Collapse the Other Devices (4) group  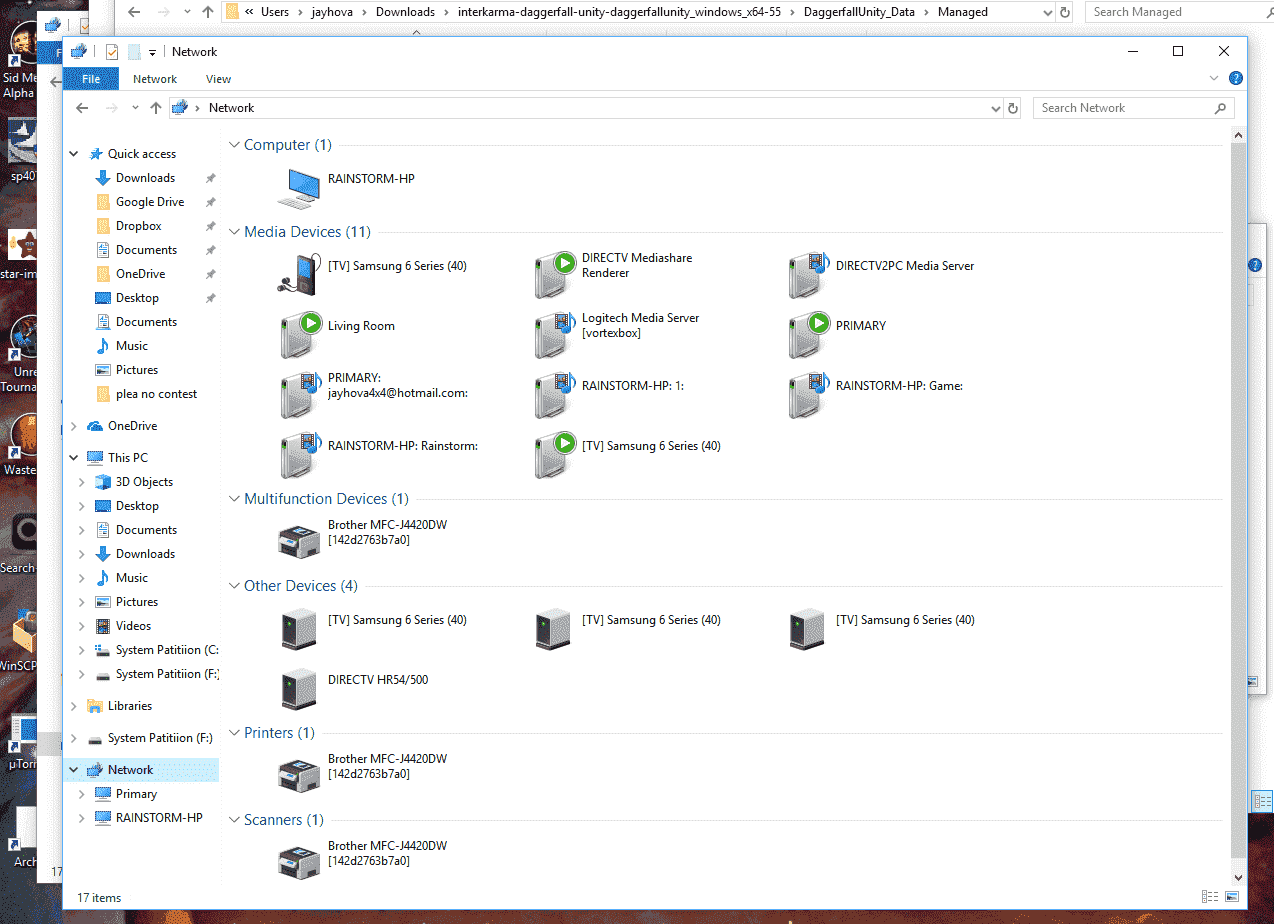point(234,586)
